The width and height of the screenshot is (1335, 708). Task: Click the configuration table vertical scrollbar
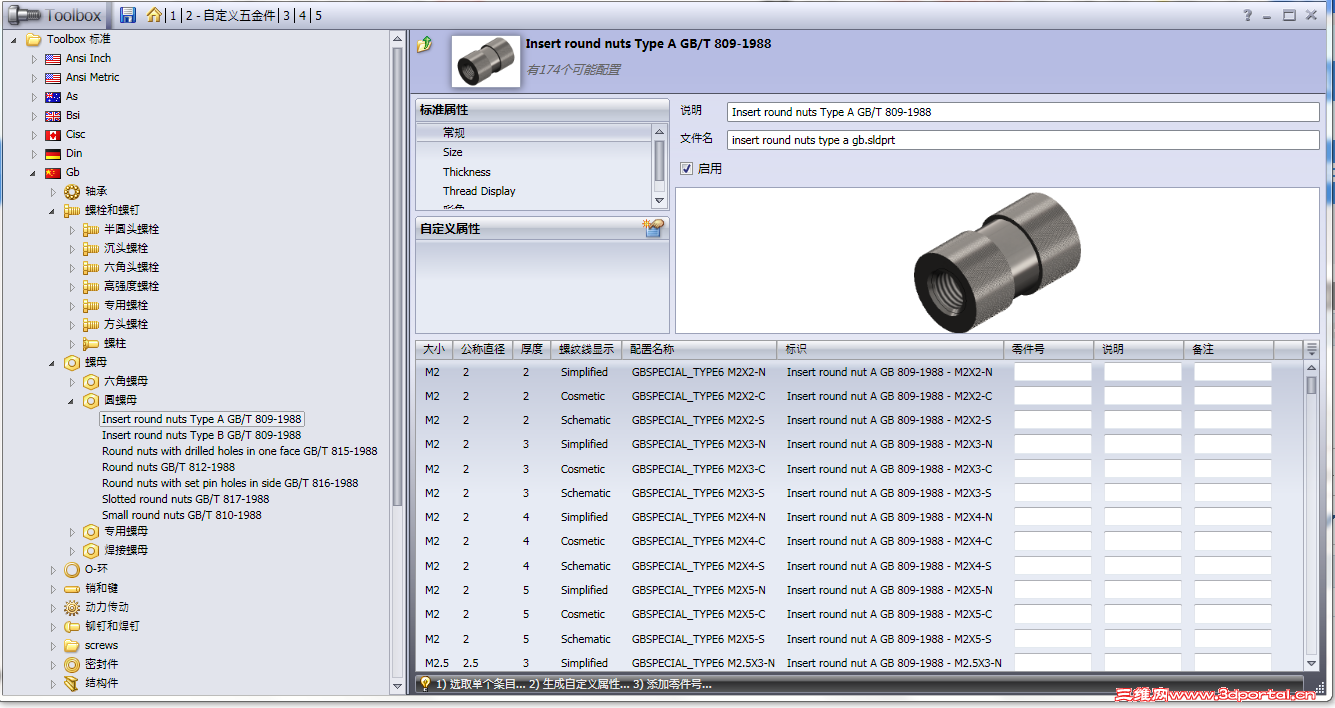1311,516
